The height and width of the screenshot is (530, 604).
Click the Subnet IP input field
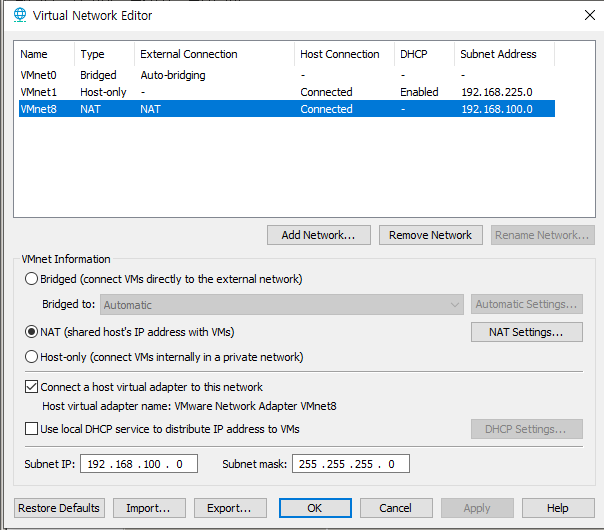[x=139, y=464]
